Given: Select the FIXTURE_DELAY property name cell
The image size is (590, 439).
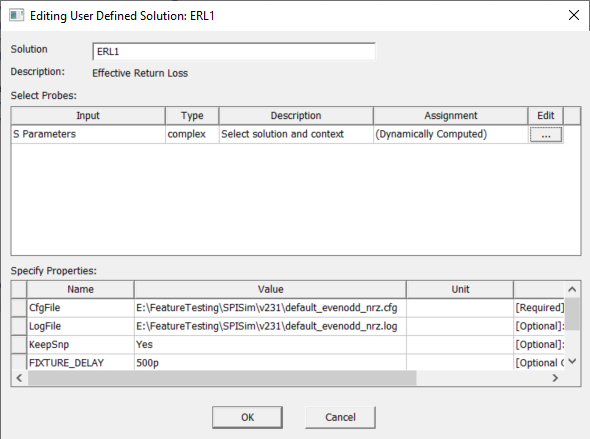Looking at the screenshot, I should pos(80,363).
